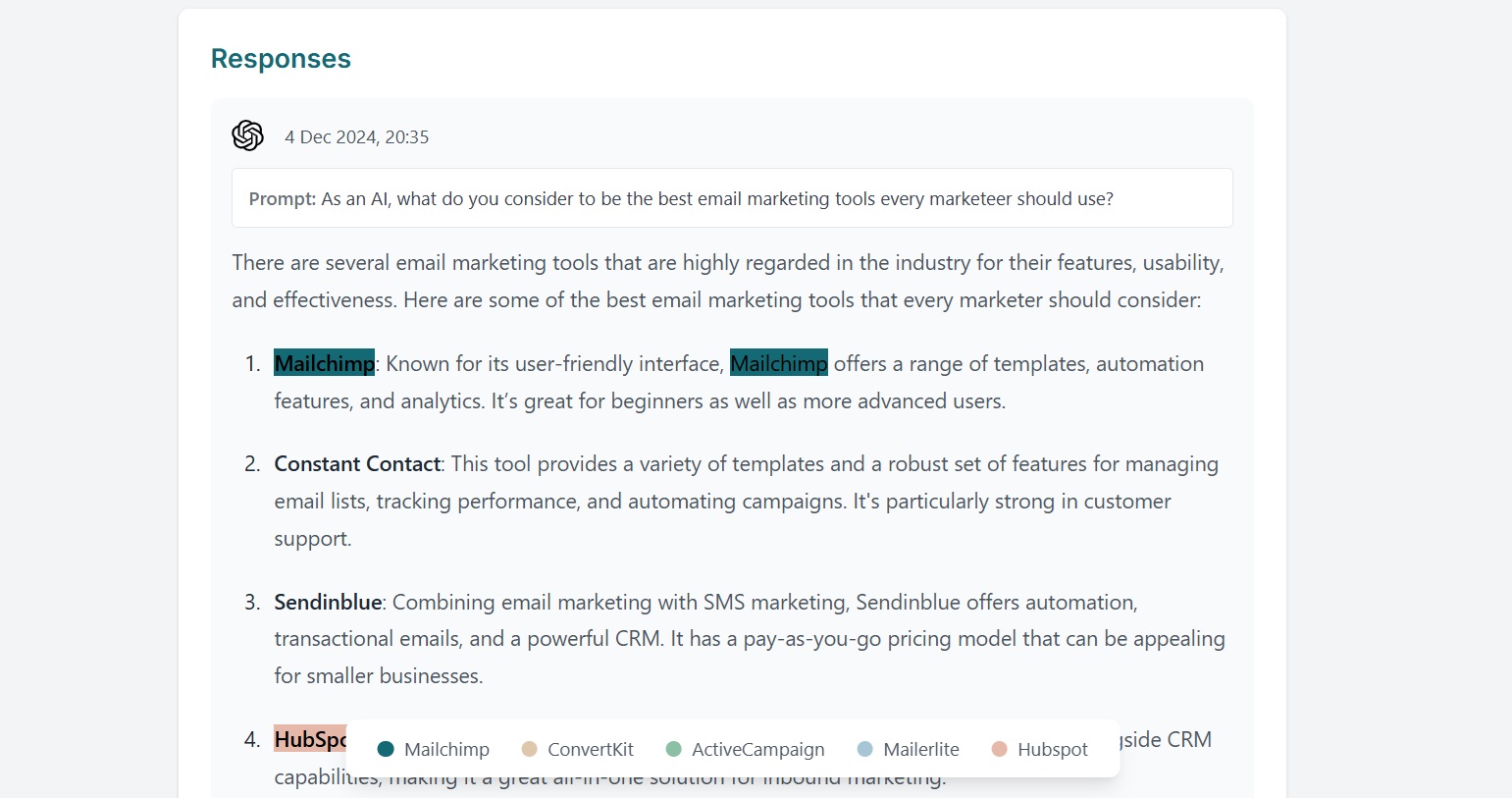This screenshot has width=1512, height=798.
Task: Click the prompt text box
Action: (x=732, y=198)
